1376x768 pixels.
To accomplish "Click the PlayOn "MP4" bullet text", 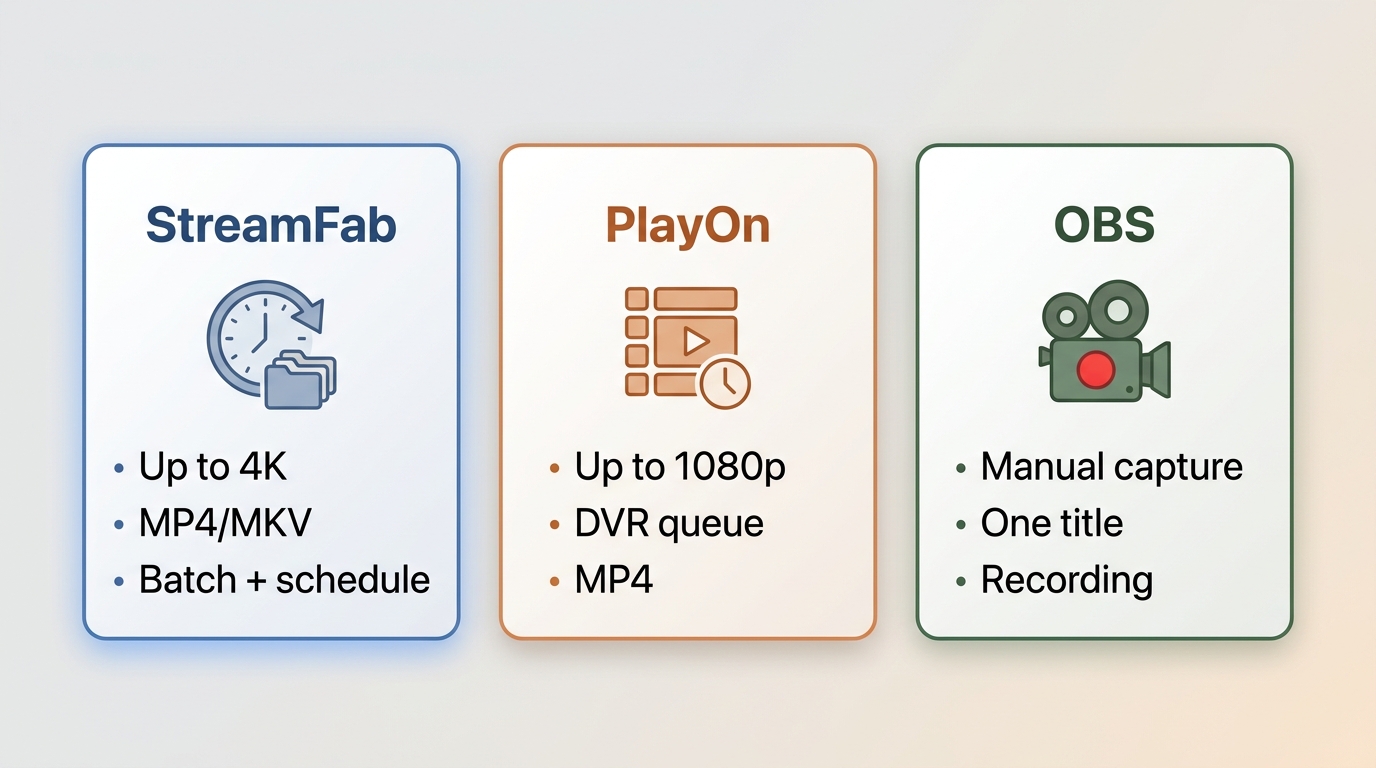I will pyautogui.click(x=614, y=580).
